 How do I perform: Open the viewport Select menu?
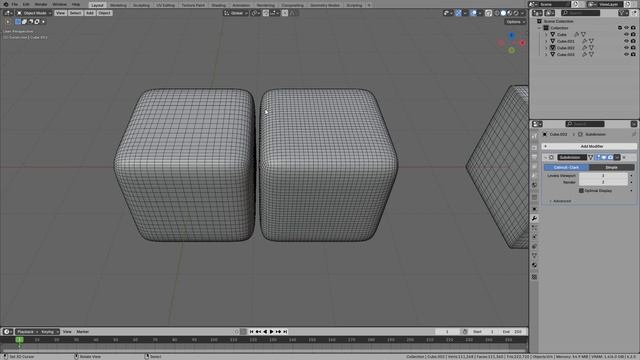point(75,13)
